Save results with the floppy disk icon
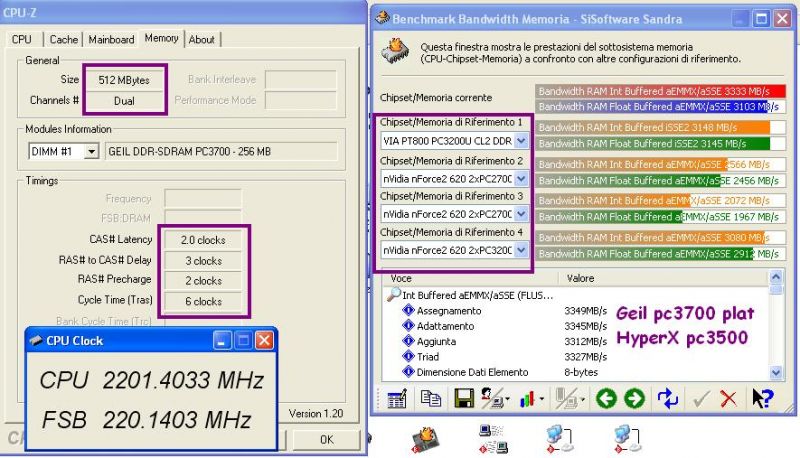Image resolution: width=800 pixels, height=458 pixels. click(x=464, y=398)
